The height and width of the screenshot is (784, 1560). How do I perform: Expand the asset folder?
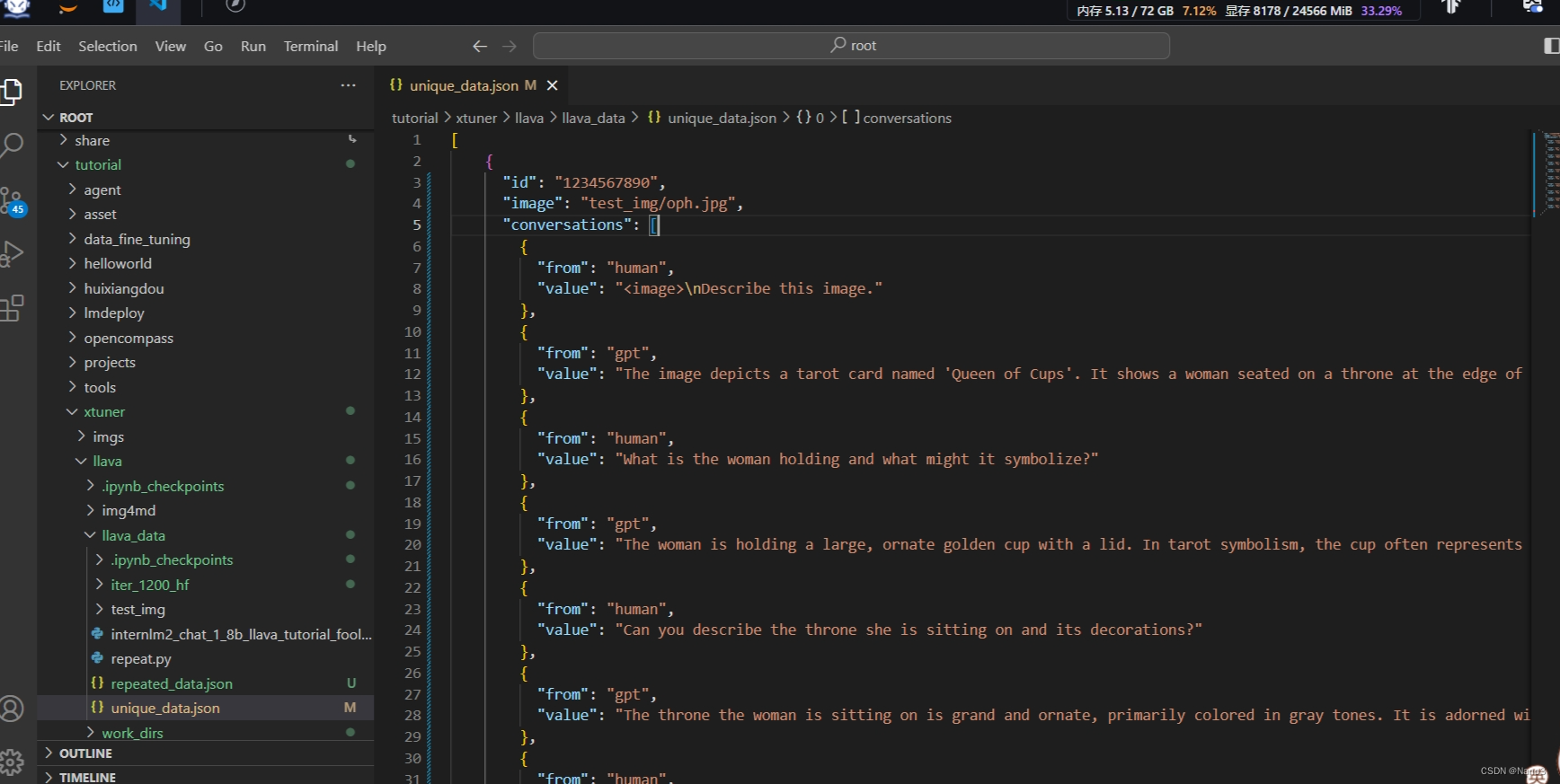click(x=206, y=214)
